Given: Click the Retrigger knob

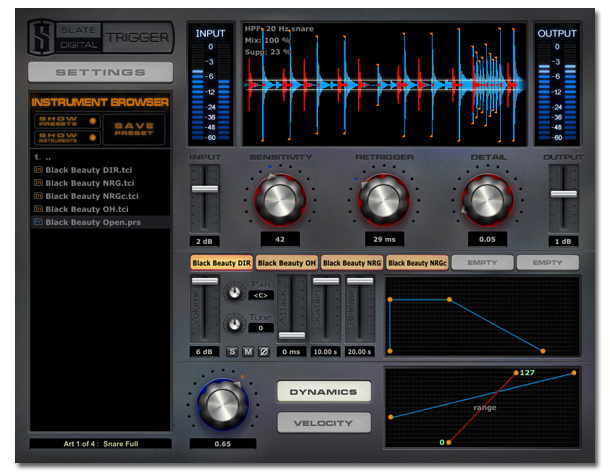Looking at the screenshot, I should coord(384,200).
